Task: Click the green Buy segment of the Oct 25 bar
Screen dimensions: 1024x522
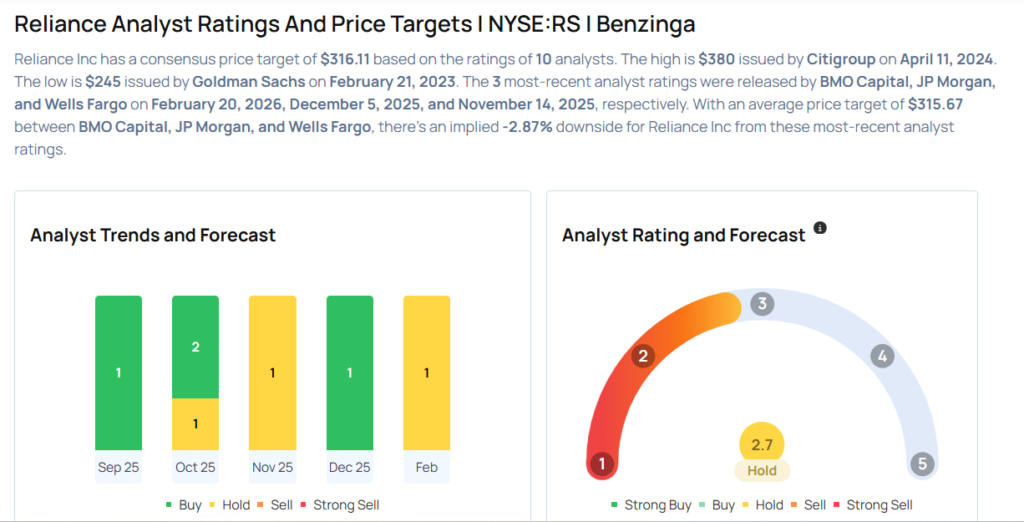Action: click(195, 347)
